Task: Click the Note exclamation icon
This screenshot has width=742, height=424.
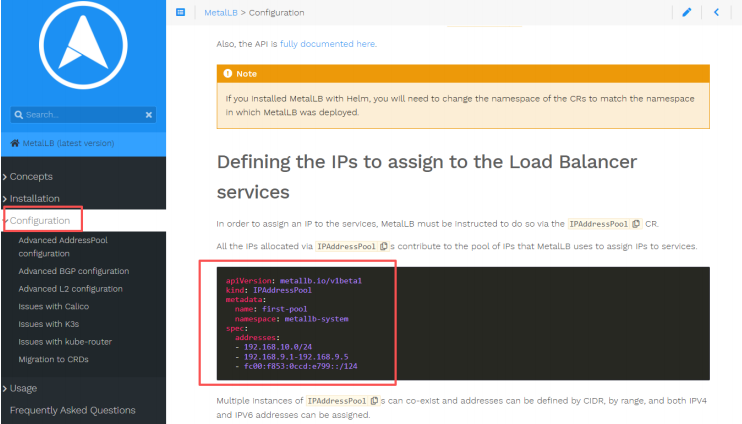Action: tap(228, 73)
